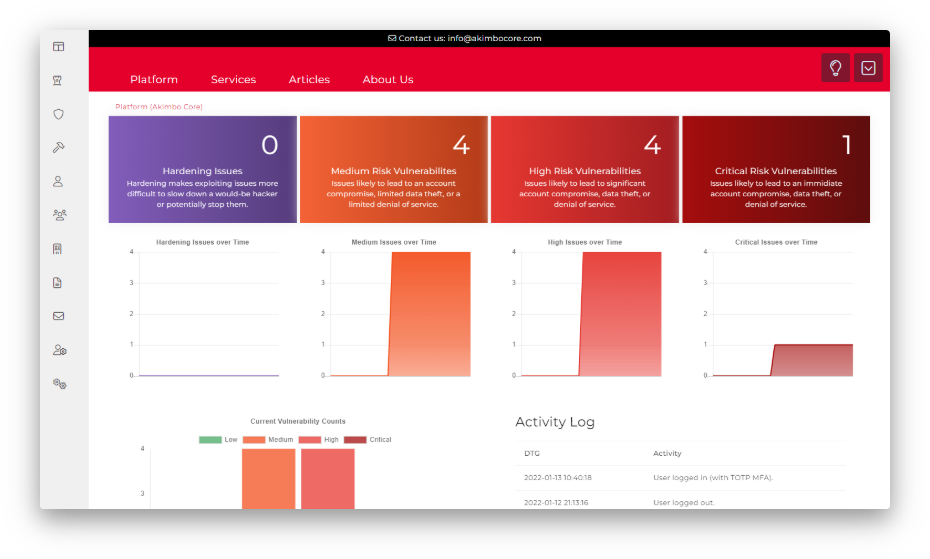The width and height of the screenshot is (930, 559).
Task: Open the double gears settings icon
Action: click(x=59, y=383)
